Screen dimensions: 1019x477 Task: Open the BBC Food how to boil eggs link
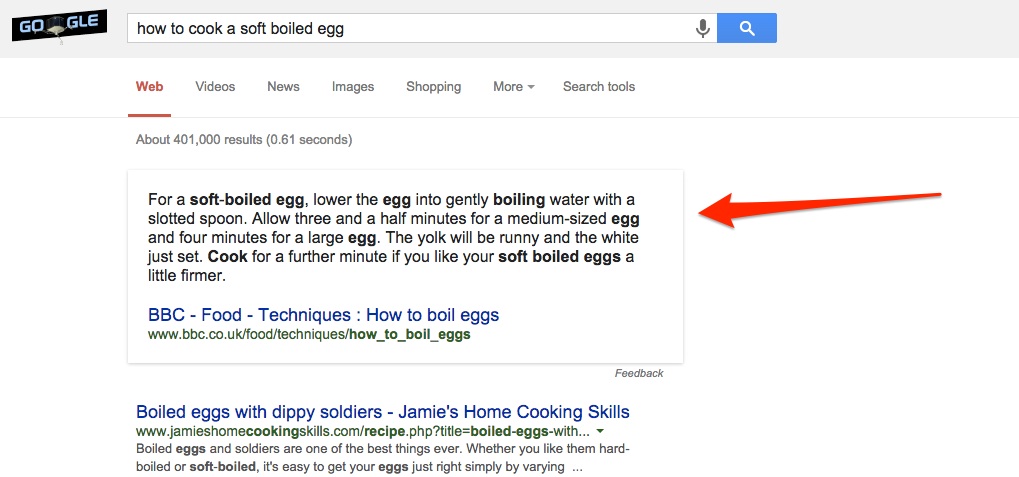(323, 315)
